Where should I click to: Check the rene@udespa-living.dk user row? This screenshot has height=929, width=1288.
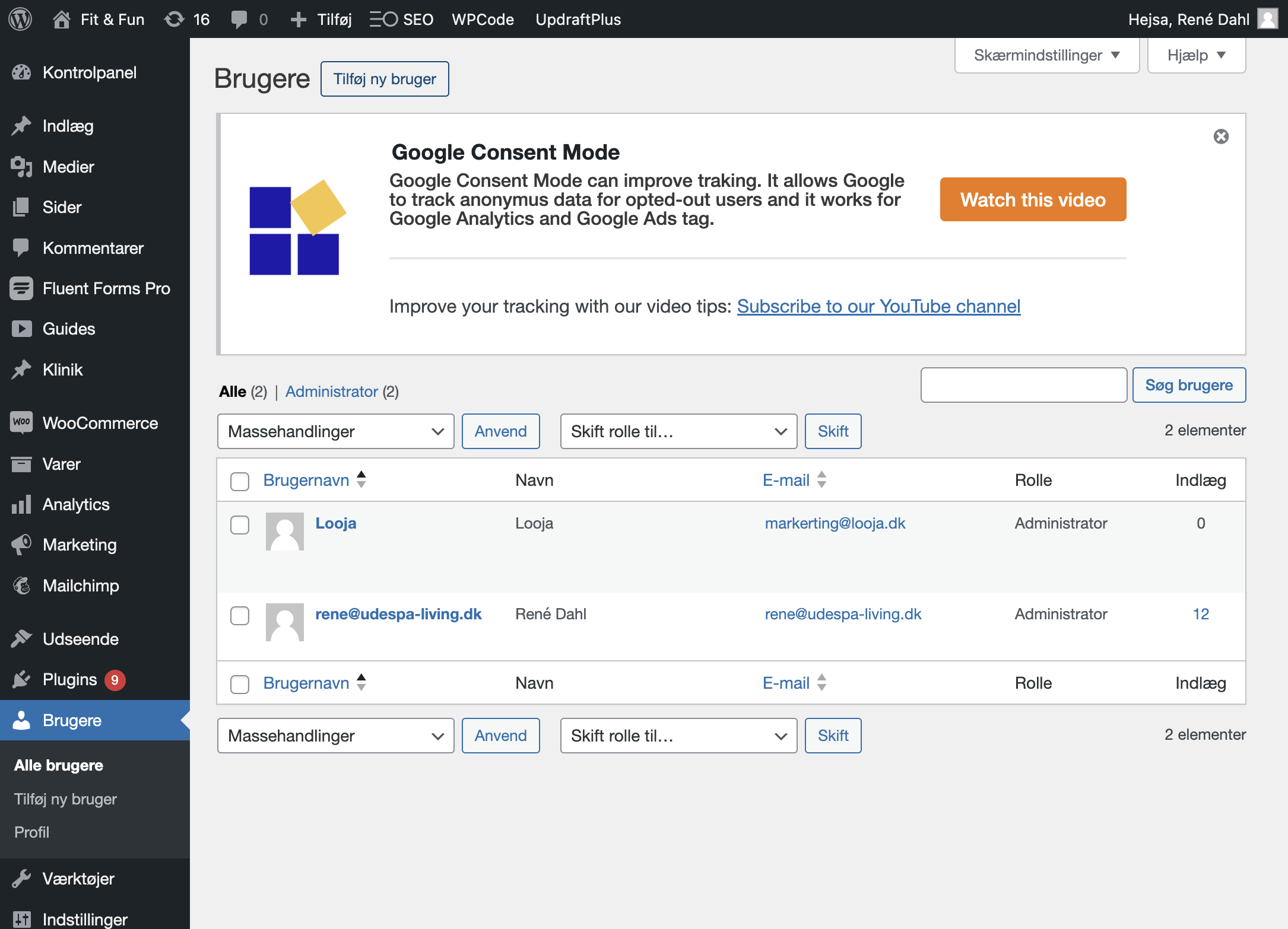240,615
